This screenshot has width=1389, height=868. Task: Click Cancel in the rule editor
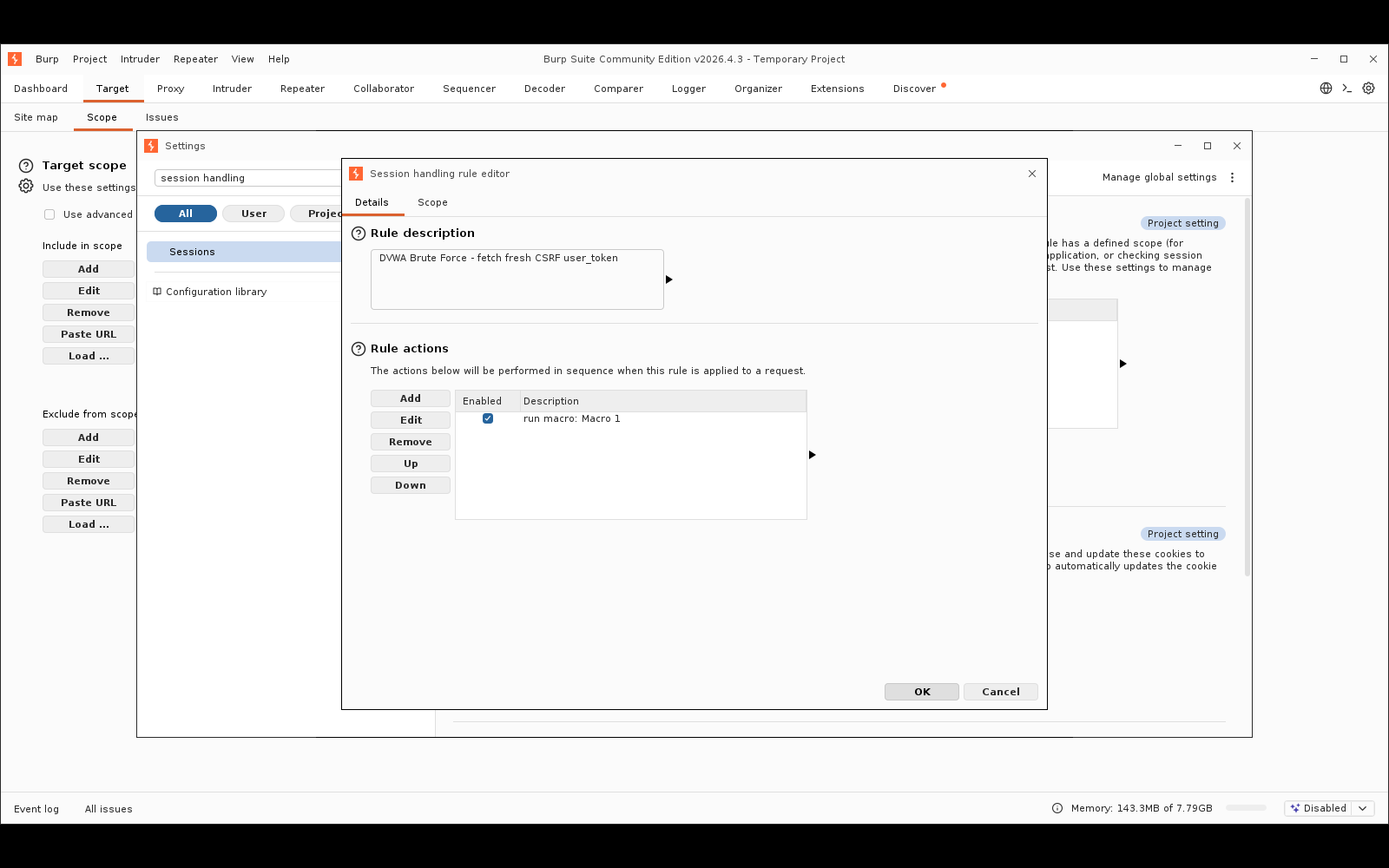point(1001,692)
